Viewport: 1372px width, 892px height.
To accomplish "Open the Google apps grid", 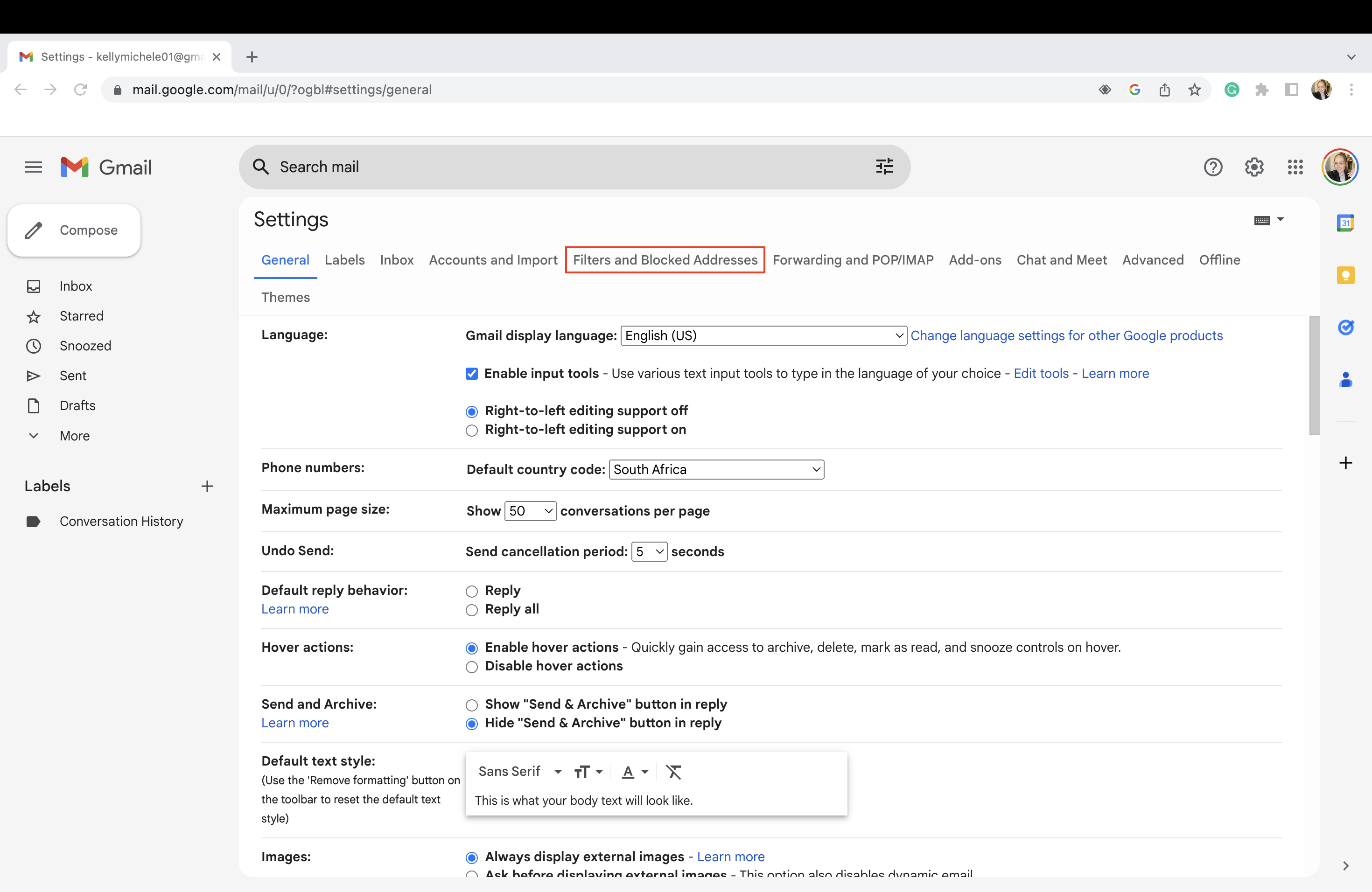I will pos(1295,167).
